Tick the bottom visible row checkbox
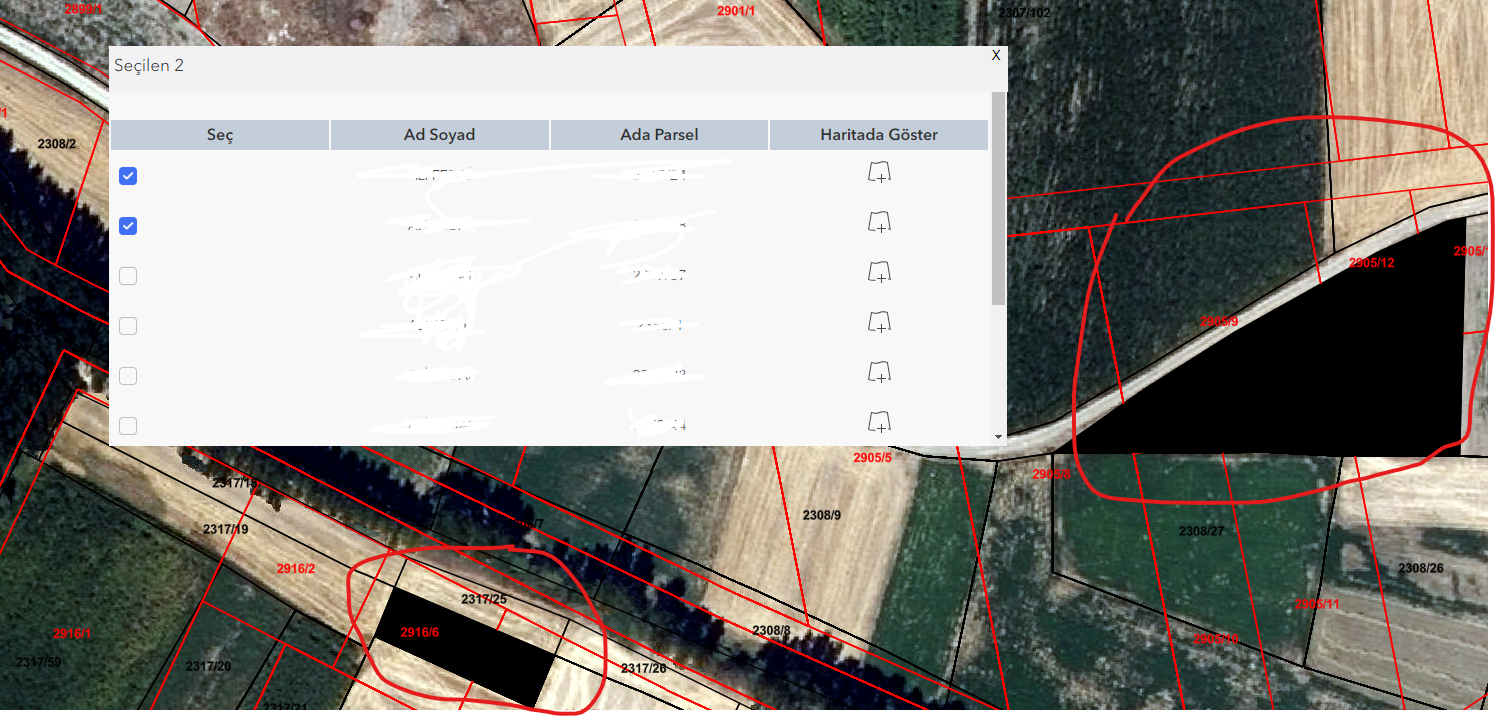Viewport: 1496px width, 717px height. 128,426
